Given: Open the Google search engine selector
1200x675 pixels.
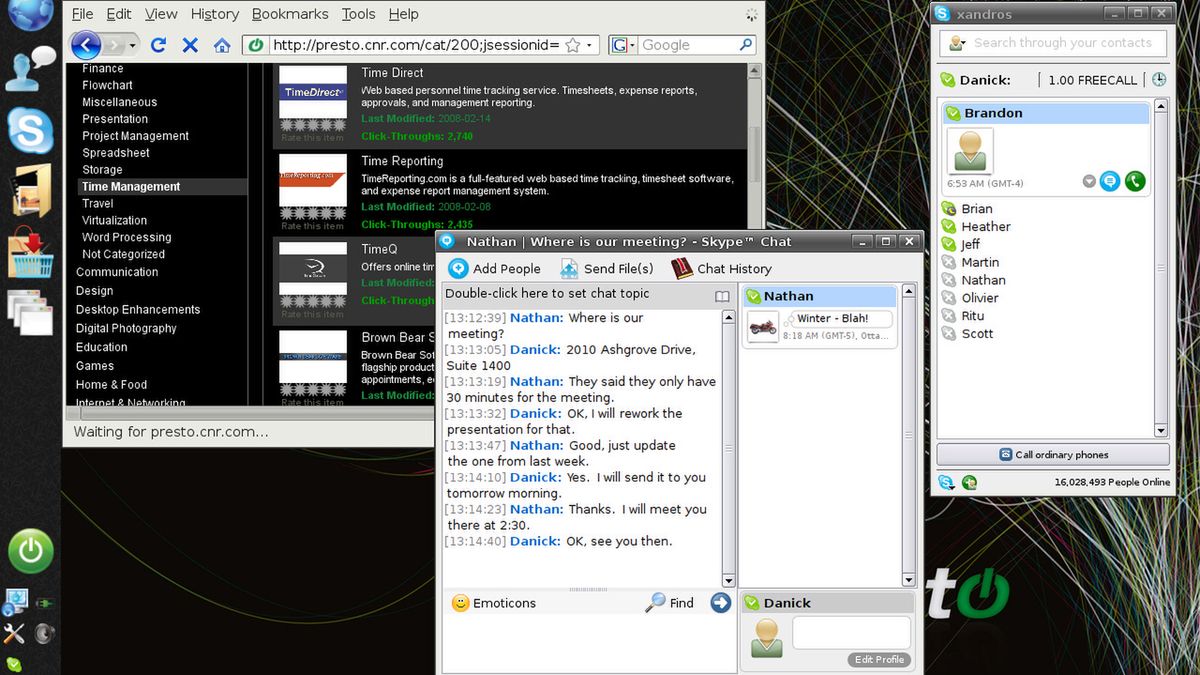Looking at the screenshot, I should pos(624,45).
